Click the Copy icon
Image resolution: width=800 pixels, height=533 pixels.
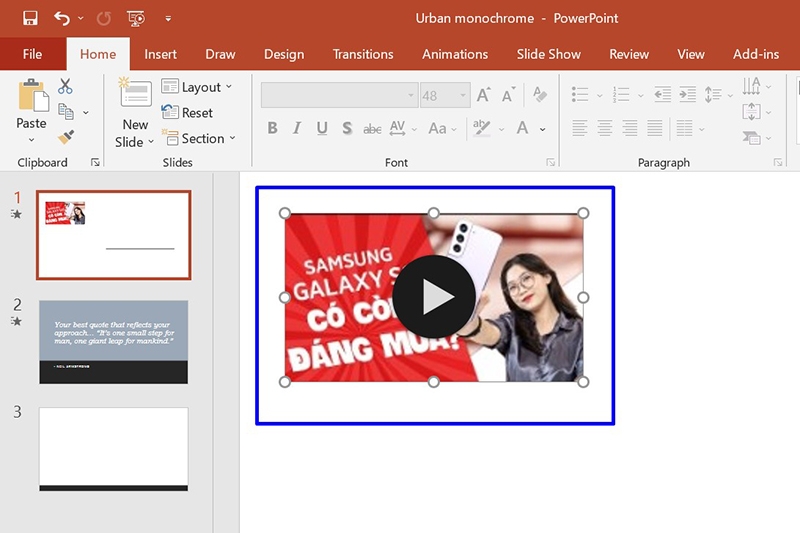pyautogui.click(x=66, y=111)
